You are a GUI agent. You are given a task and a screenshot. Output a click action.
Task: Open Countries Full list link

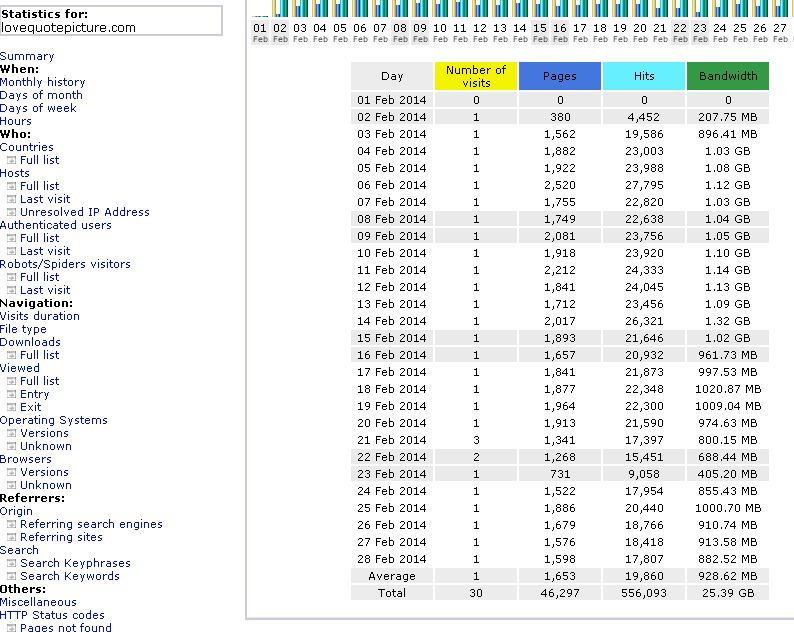(39, 160)
